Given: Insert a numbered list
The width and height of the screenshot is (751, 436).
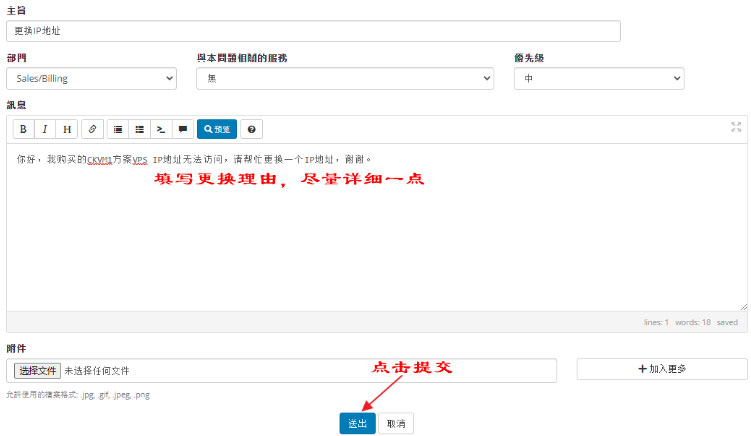Looking at the screenshot, I should (x=140, y=129).
